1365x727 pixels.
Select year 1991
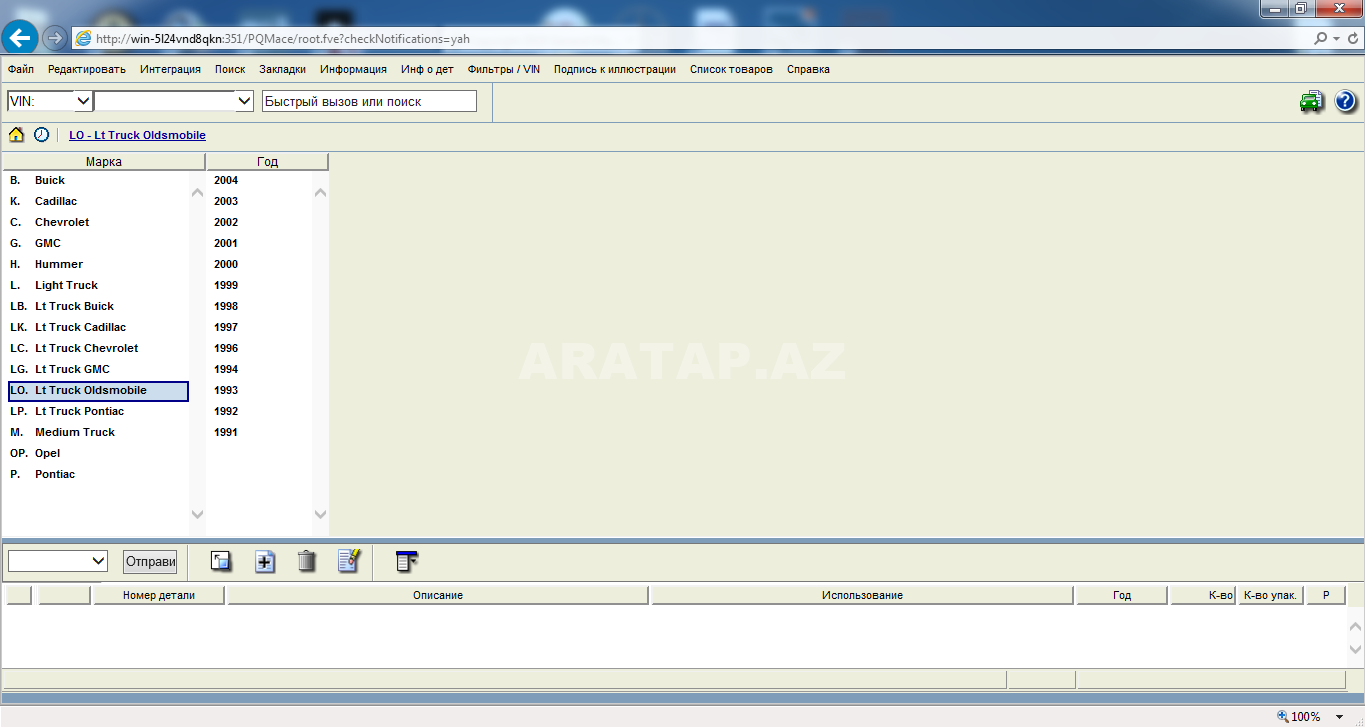[x=226, y=432]
